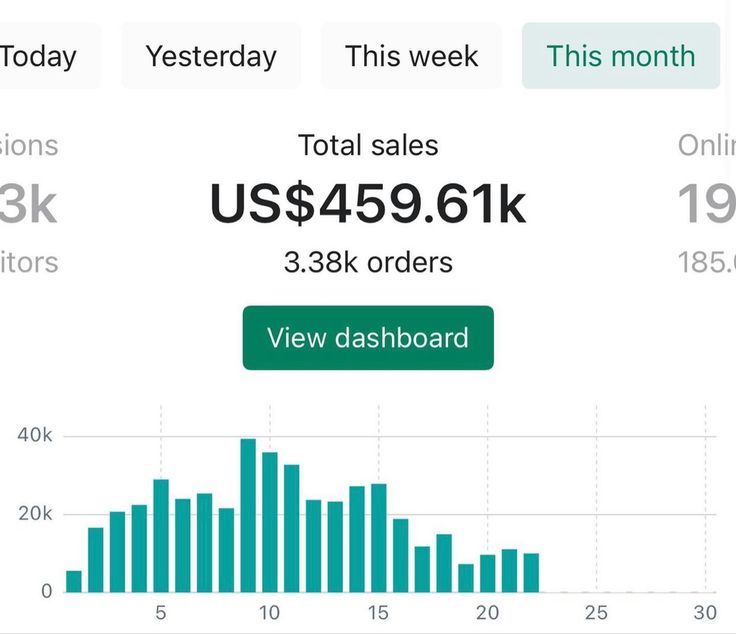Select the chart bar at day 5
Viewport: 736px width, 634px height.
(161, 535)
